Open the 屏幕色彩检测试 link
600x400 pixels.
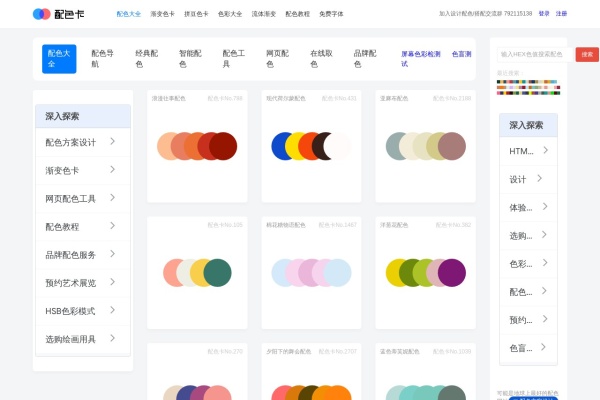tap(421, 59)
